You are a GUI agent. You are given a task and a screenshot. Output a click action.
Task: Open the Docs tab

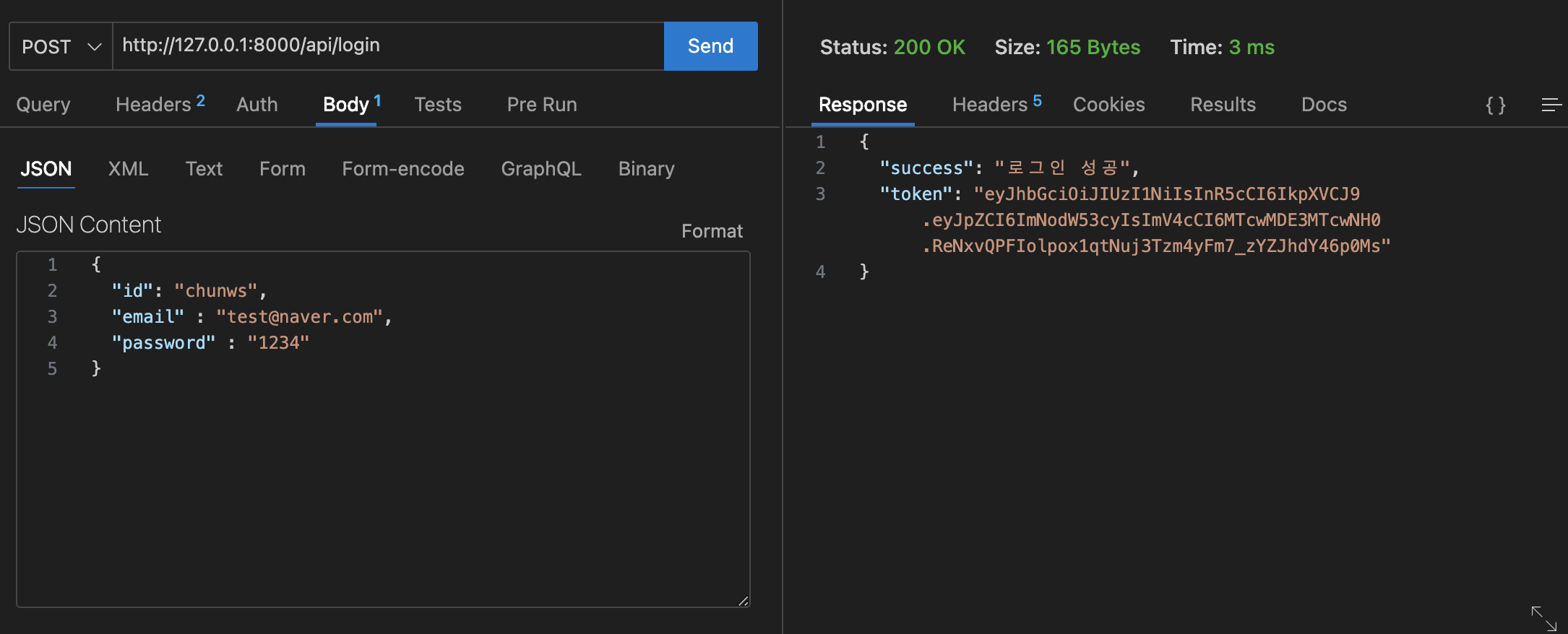(1324, 105)
